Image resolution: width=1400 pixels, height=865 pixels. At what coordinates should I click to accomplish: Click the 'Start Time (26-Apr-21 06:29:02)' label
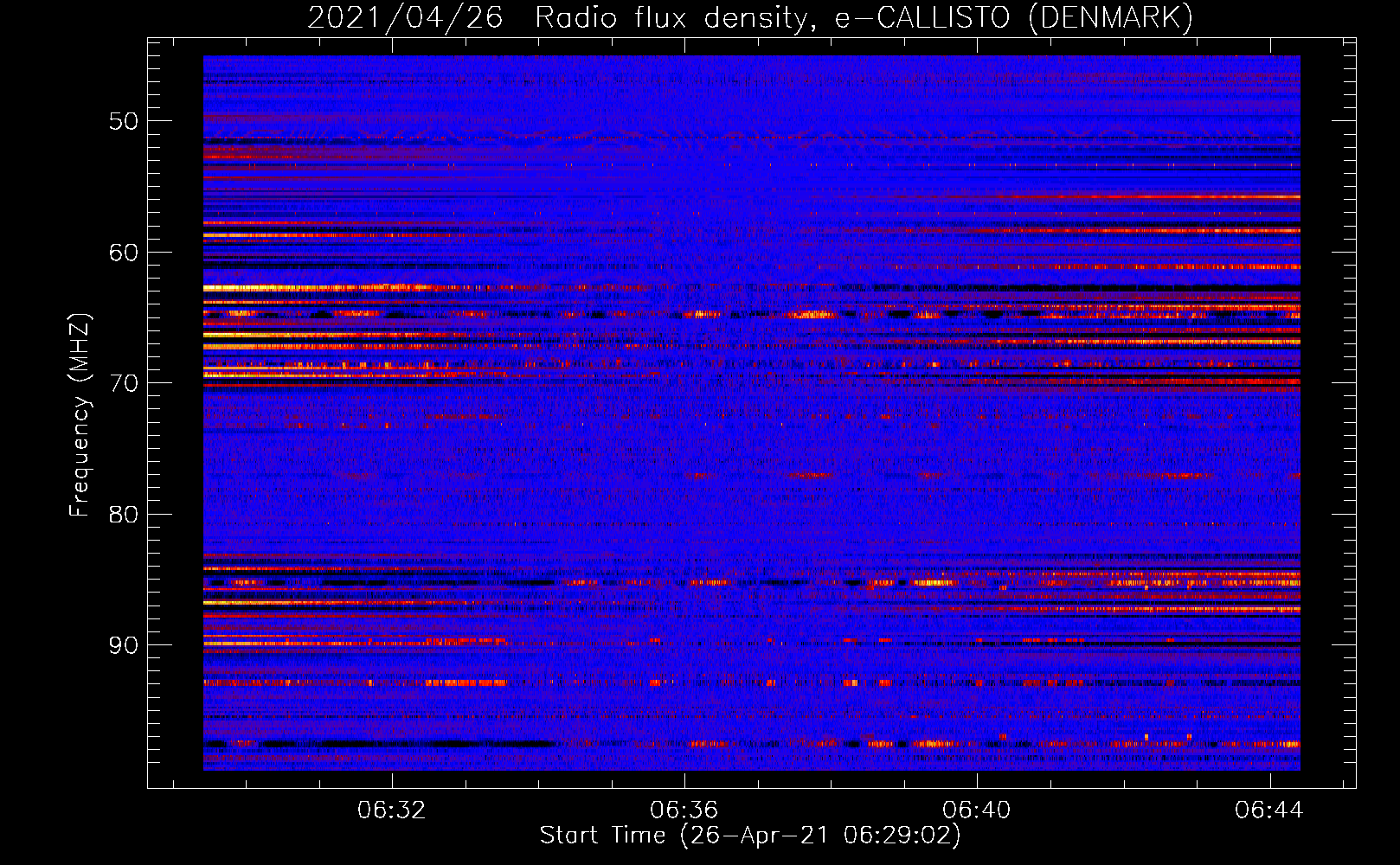pos(750,836)
